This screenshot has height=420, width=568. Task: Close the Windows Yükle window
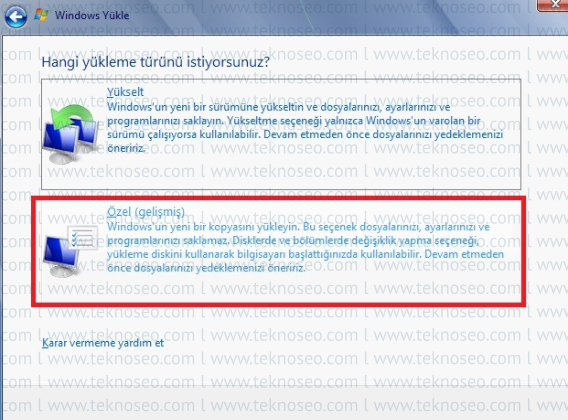553,4
